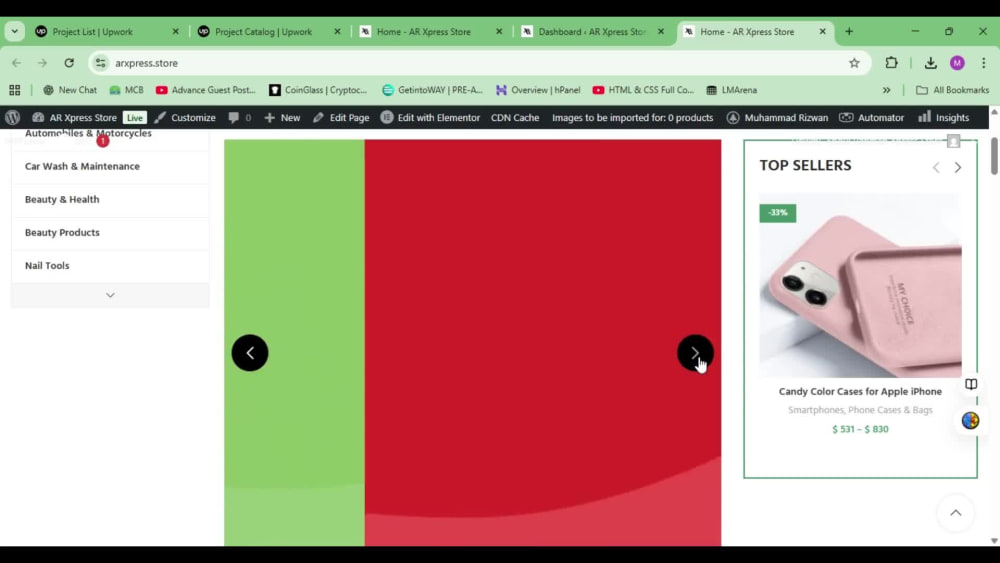This screenshot has width=1000, height=563.
Task: Go to the next banner slide
Action: pos(695,353)
